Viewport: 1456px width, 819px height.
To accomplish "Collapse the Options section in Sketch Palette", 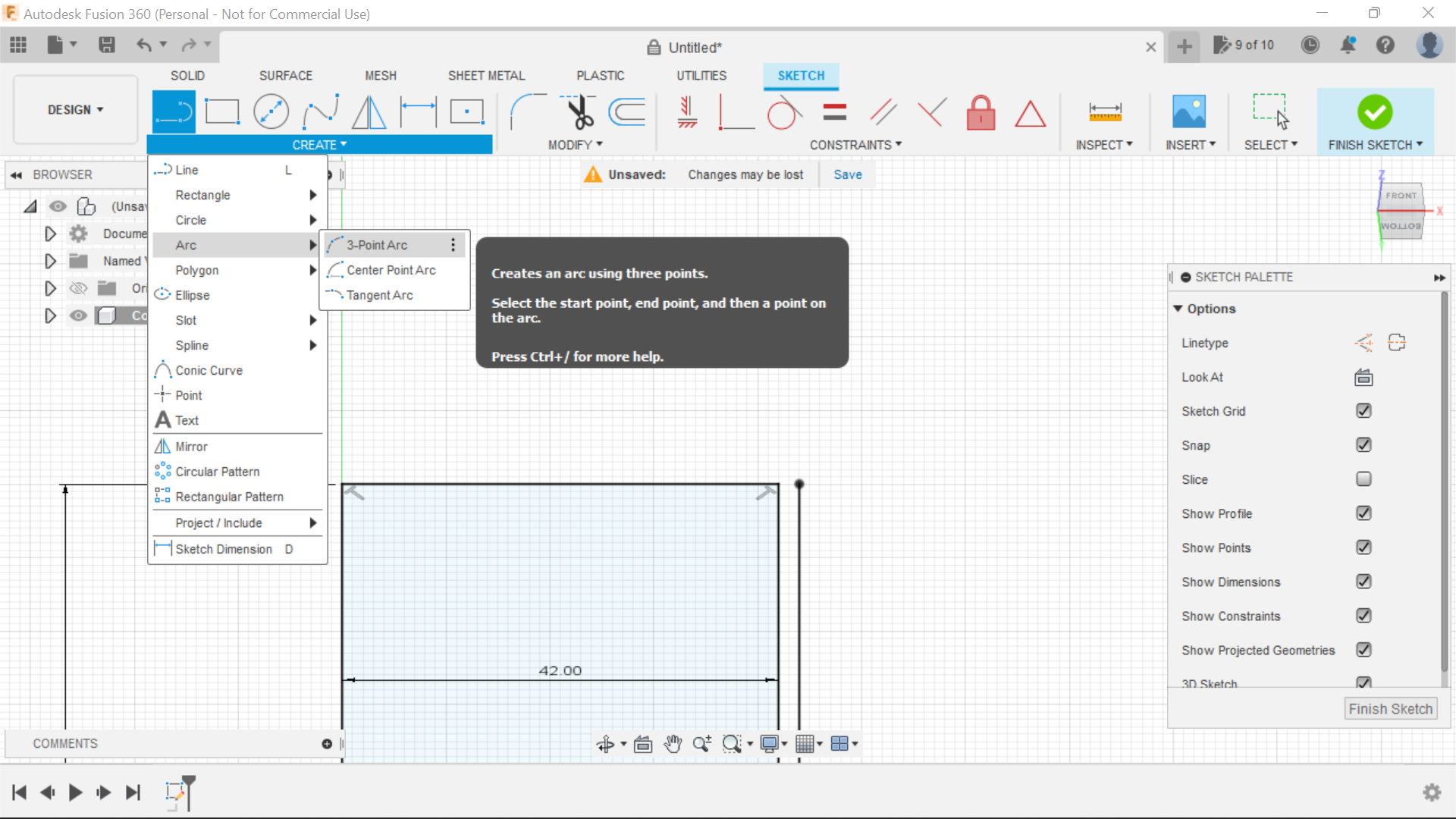I will click(1178, 309).
